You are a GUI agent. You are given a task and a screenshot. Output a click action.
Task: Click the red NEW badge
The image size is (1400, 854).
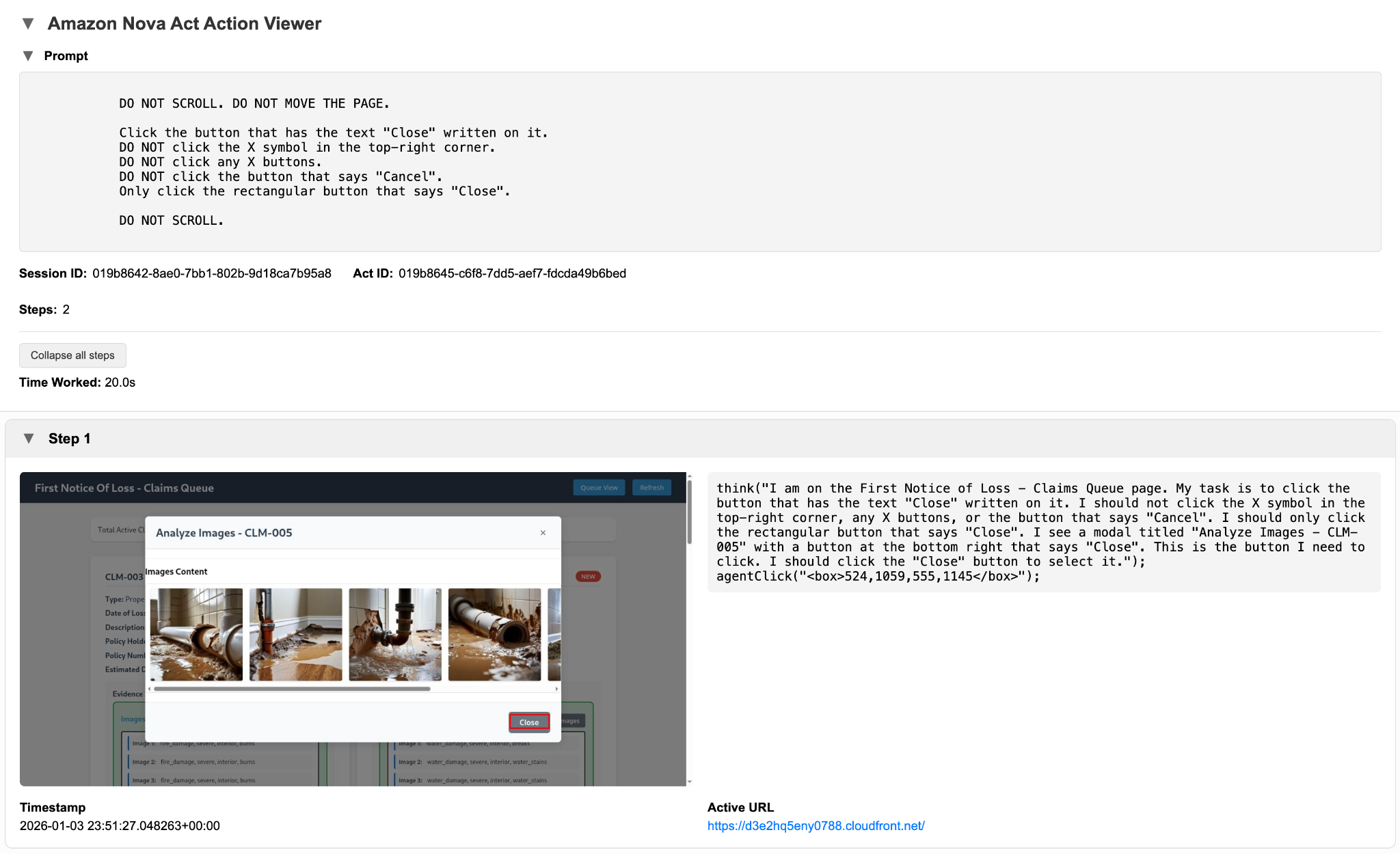click(x=588, y=577)
